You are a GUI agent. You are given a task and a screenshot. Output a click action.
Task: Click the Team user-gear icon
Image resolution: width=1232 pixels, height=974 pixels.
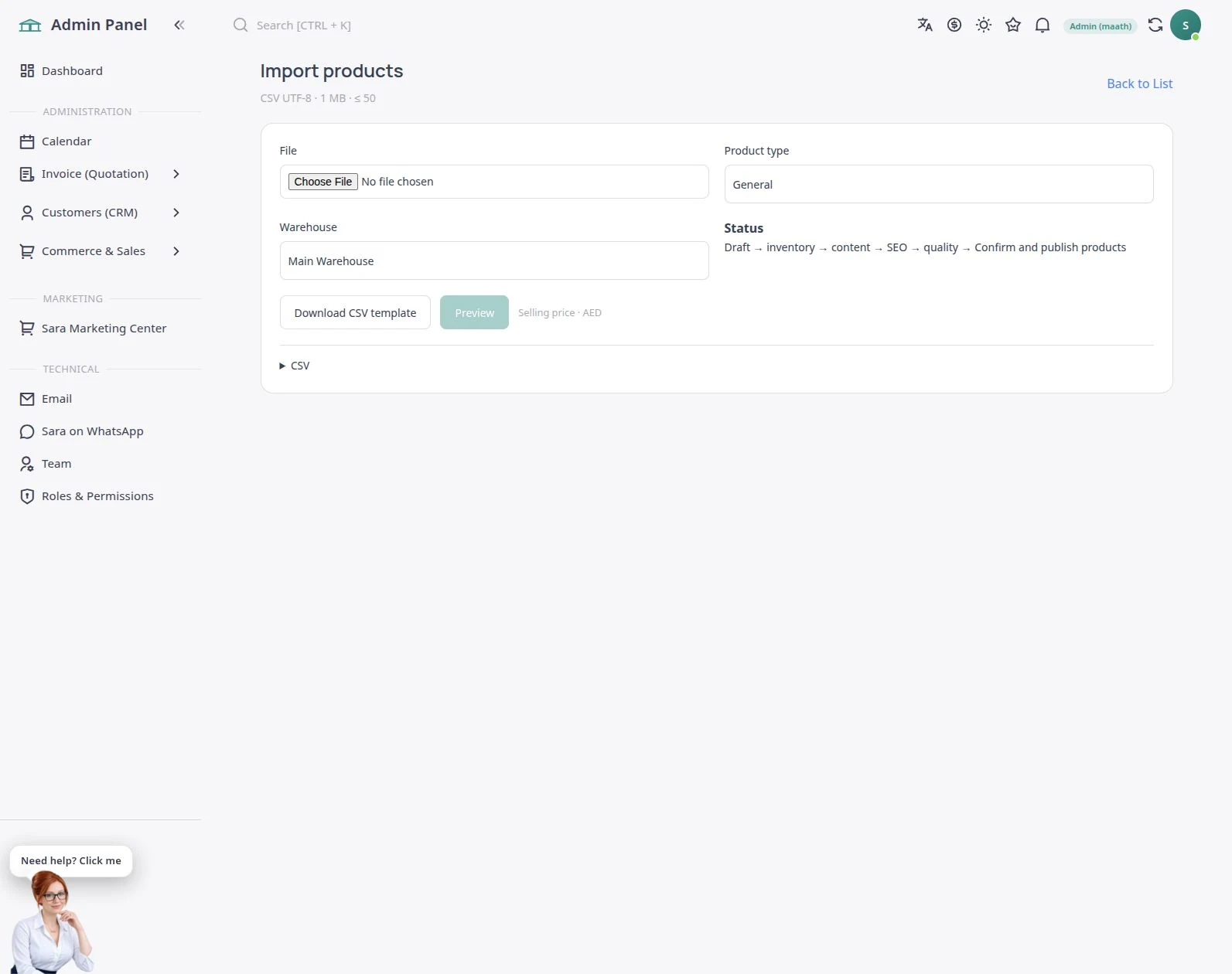click(x=27, y=464)
